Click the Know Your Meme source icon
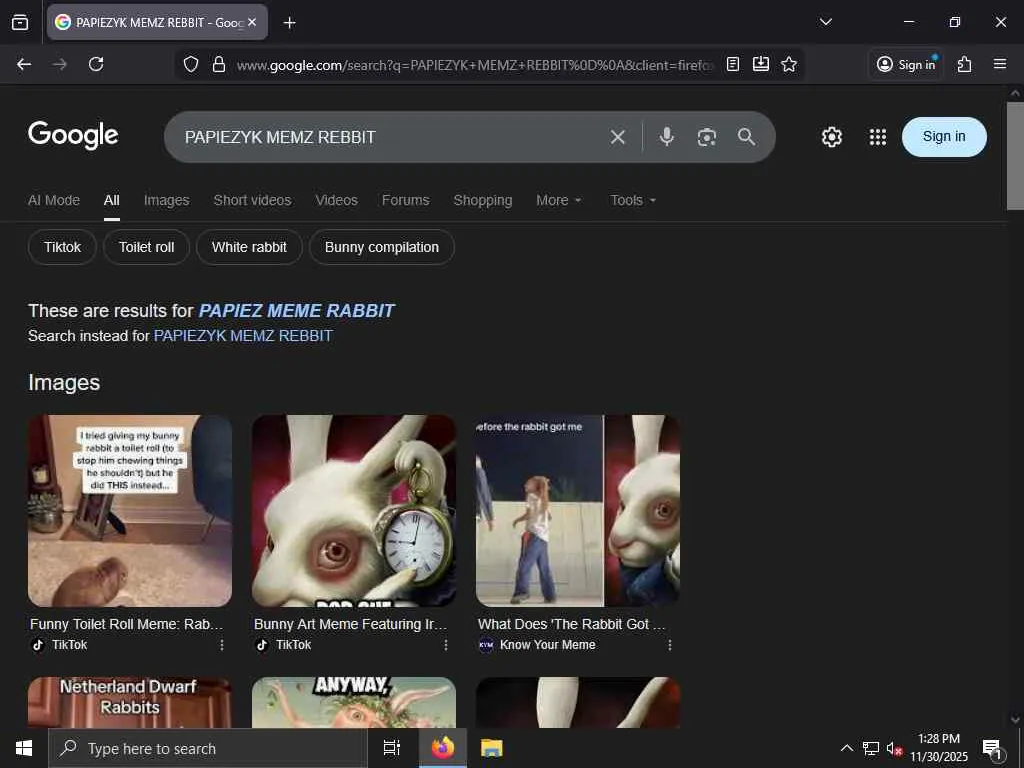 pyautogui.click(x=486, y=645)
